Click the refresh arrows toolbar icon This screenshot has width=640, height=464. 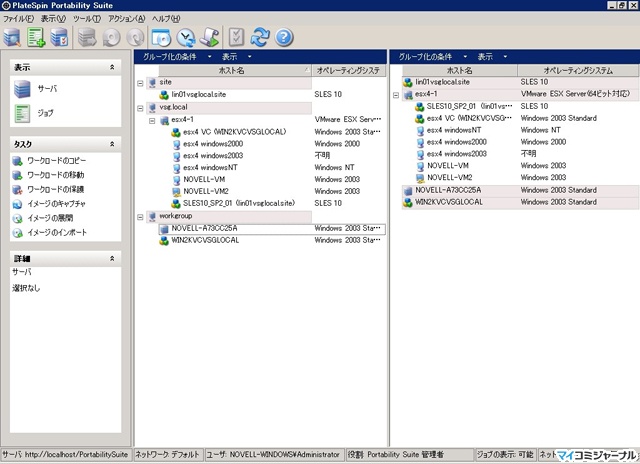[260, 38]
